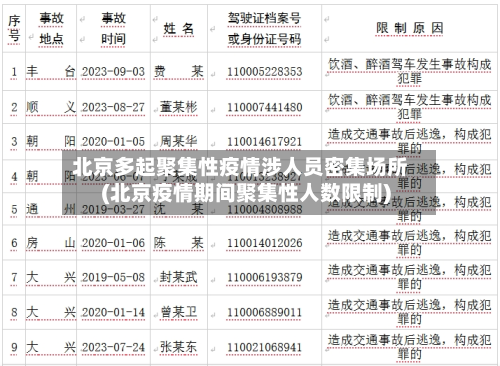The height and width of the screenshot is (366, 500).
Task: Select 大兴 in row 9
Action: point(51,347)
